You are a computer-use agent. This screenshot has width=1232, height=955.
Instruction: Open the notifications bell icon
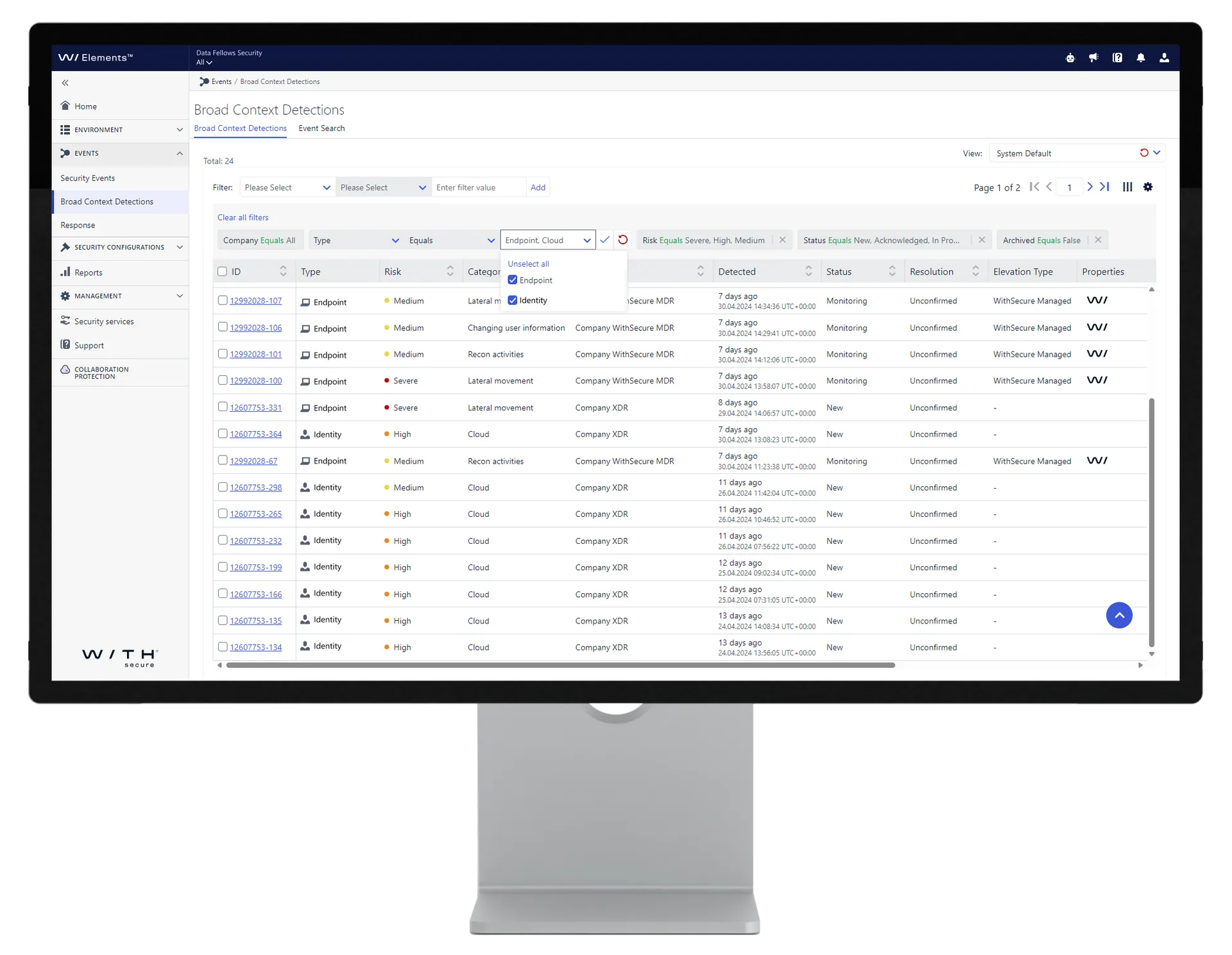1141,58
